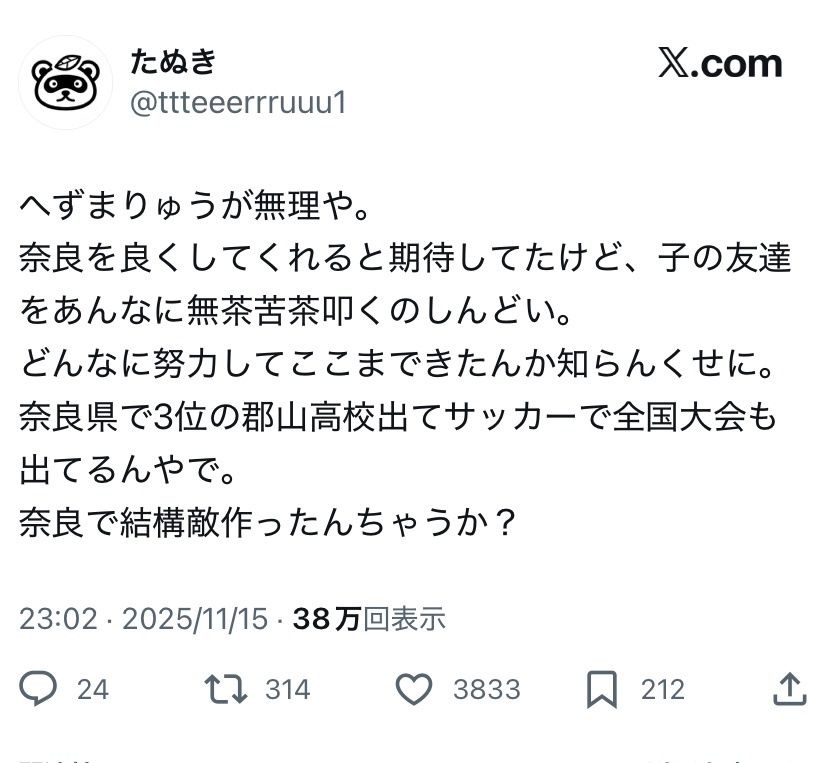Click the 2025/11/15 post date
The image size is (828, 763).
[x=195, y=619]
